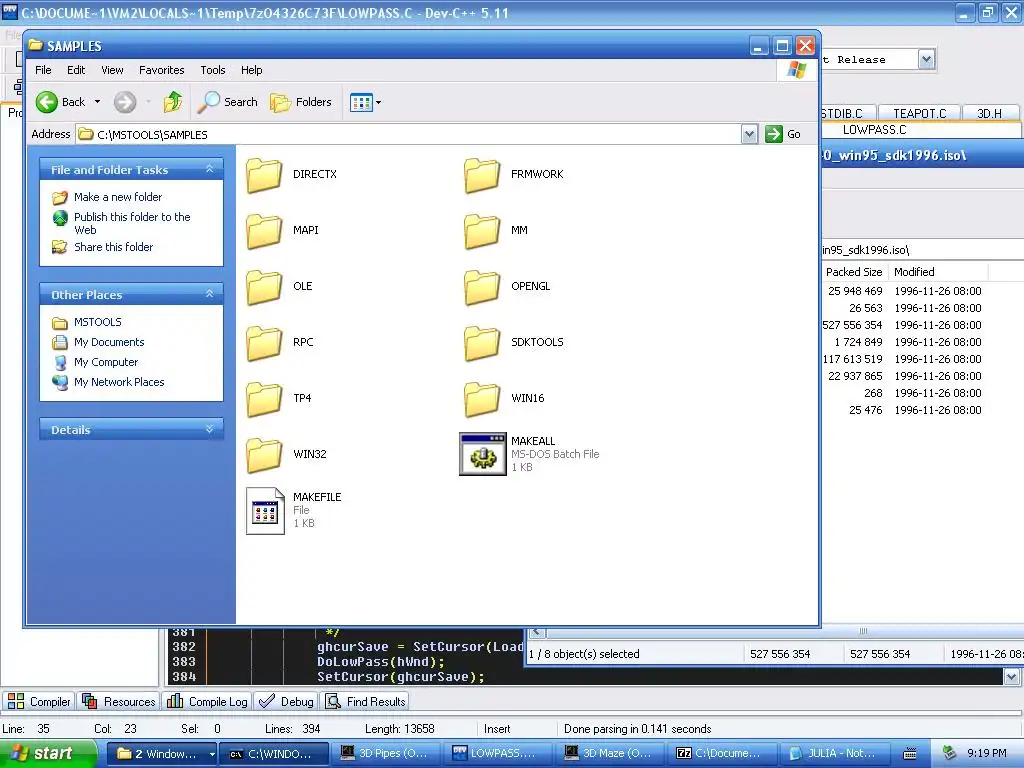Go to My Documents
The width and height of the screenshot is (1024, 768).
[x=109, y=342]
